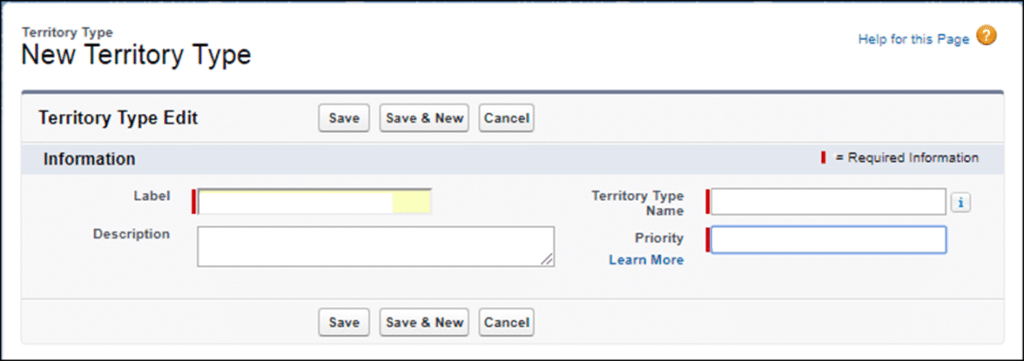This screenshot has height=361, width=1024.
Task: Click the top Cancel button
Action: 507,118
